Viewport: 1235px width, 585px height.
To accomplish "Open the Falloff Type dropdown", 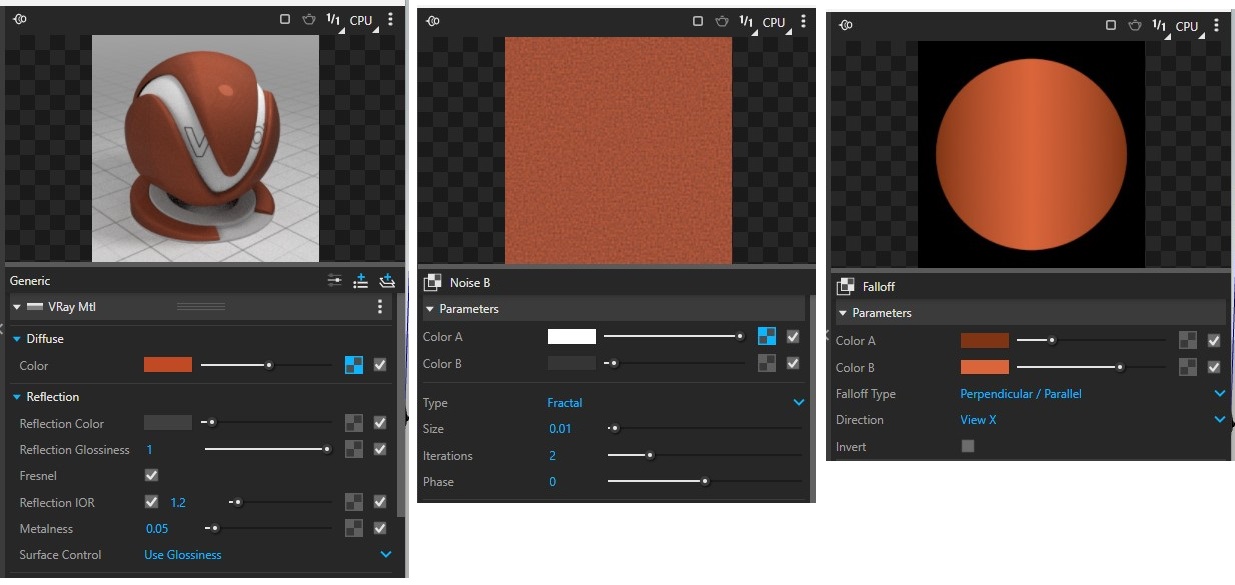I will coord(1092,394).
